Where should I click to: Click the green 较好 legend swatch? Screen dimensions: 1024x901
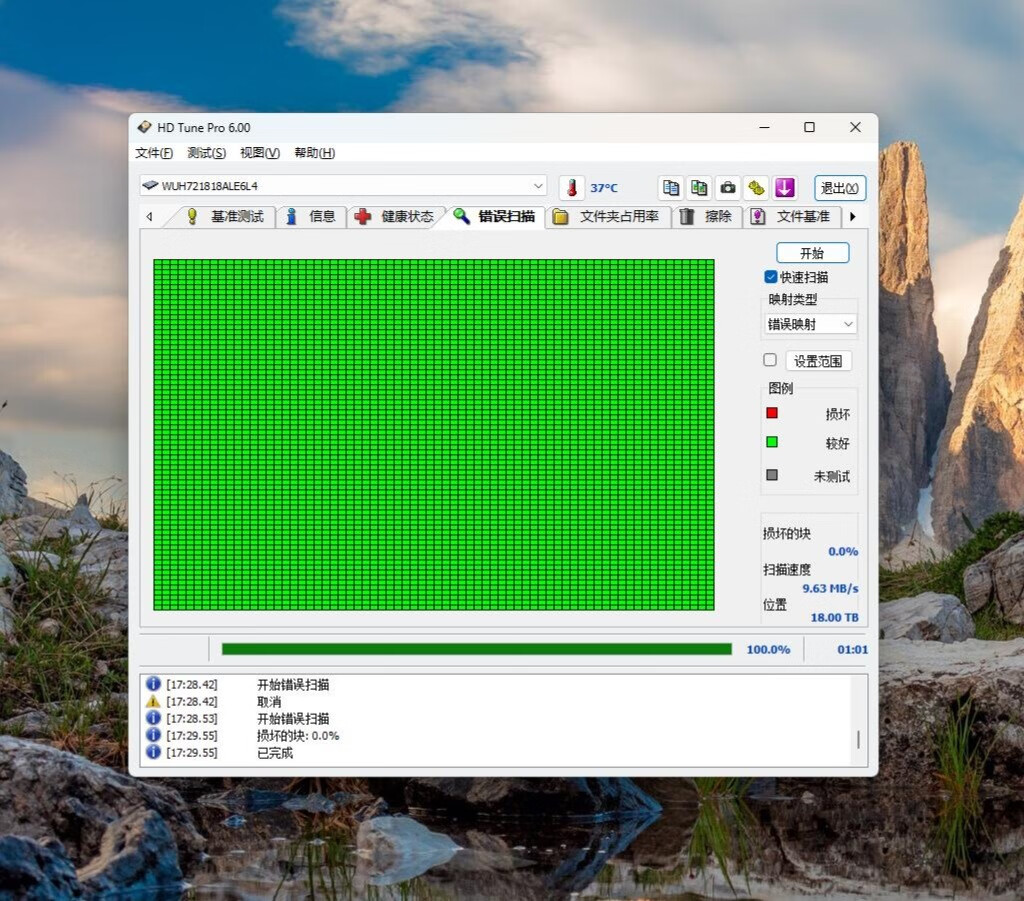[772, 442]
